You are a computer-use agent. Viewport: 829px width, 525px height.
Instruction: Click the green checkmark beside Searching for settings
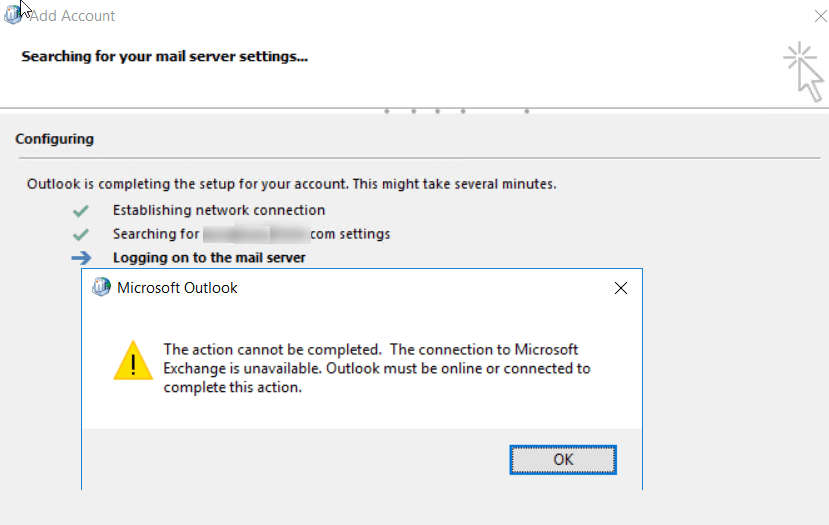point(81,234)
